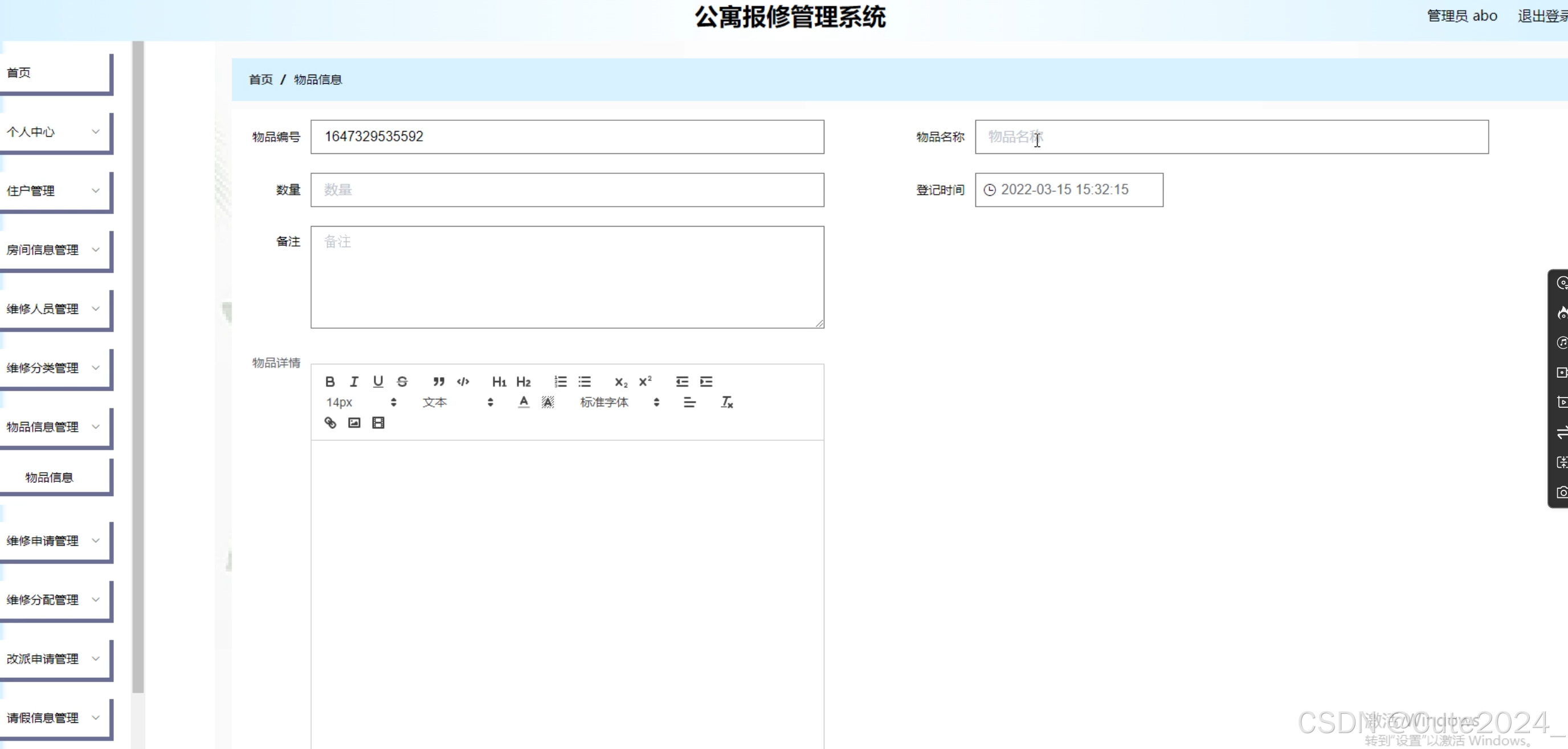Toggle bold formatting in editor toolbar

330,382
